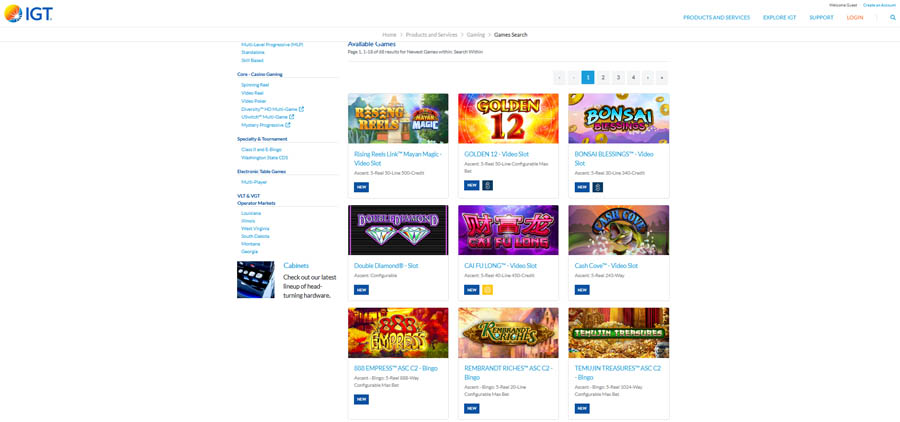Click the yellow icon beside CAI FU LONG's NEW badge

pos(487,290)
